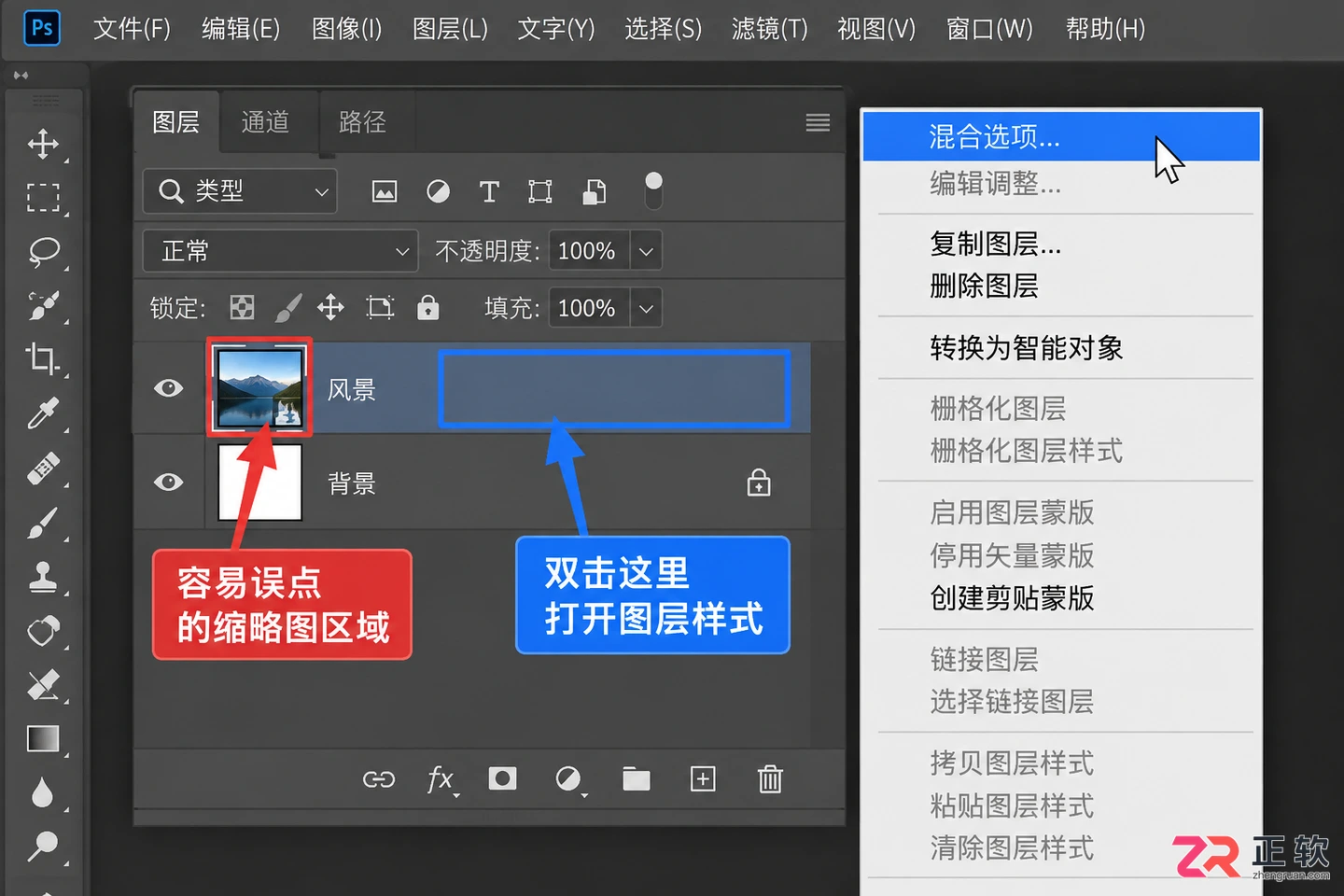Select the Eyedropper tool
This screenshot has height=896, width=1344.
coord(43,413)
